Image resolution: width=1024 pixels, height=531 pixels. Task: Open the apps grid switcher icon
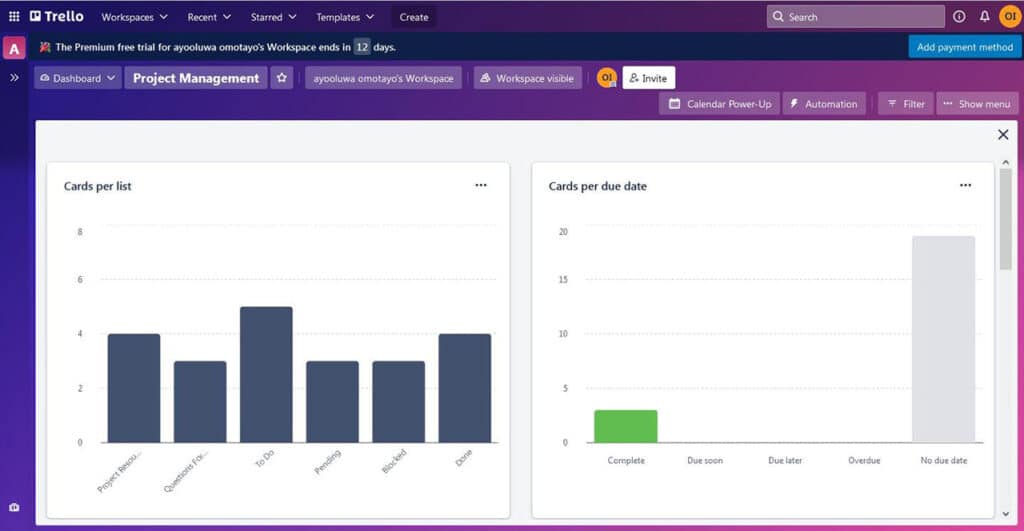(x=14, y=17)
